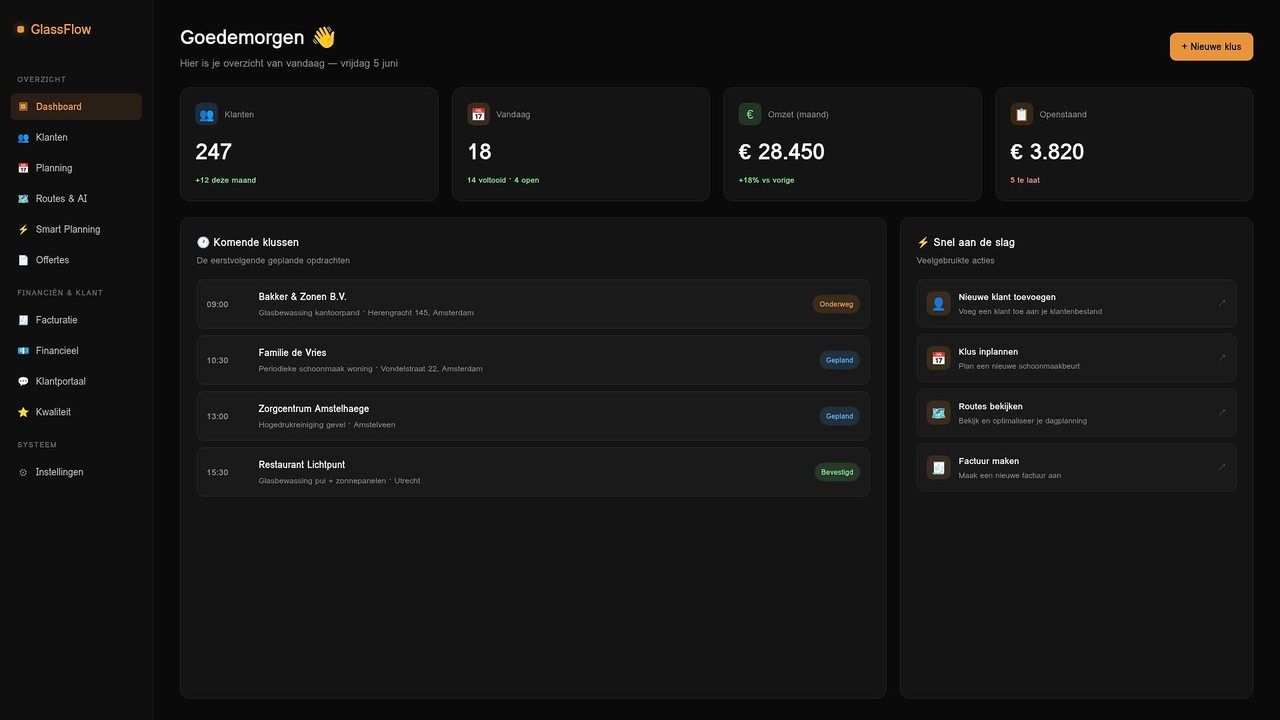The width and height of the screenshot is (1280, 720).
Task: Open the Familie de Vries job
Action: pyautogui.click(x=533, y=360)
